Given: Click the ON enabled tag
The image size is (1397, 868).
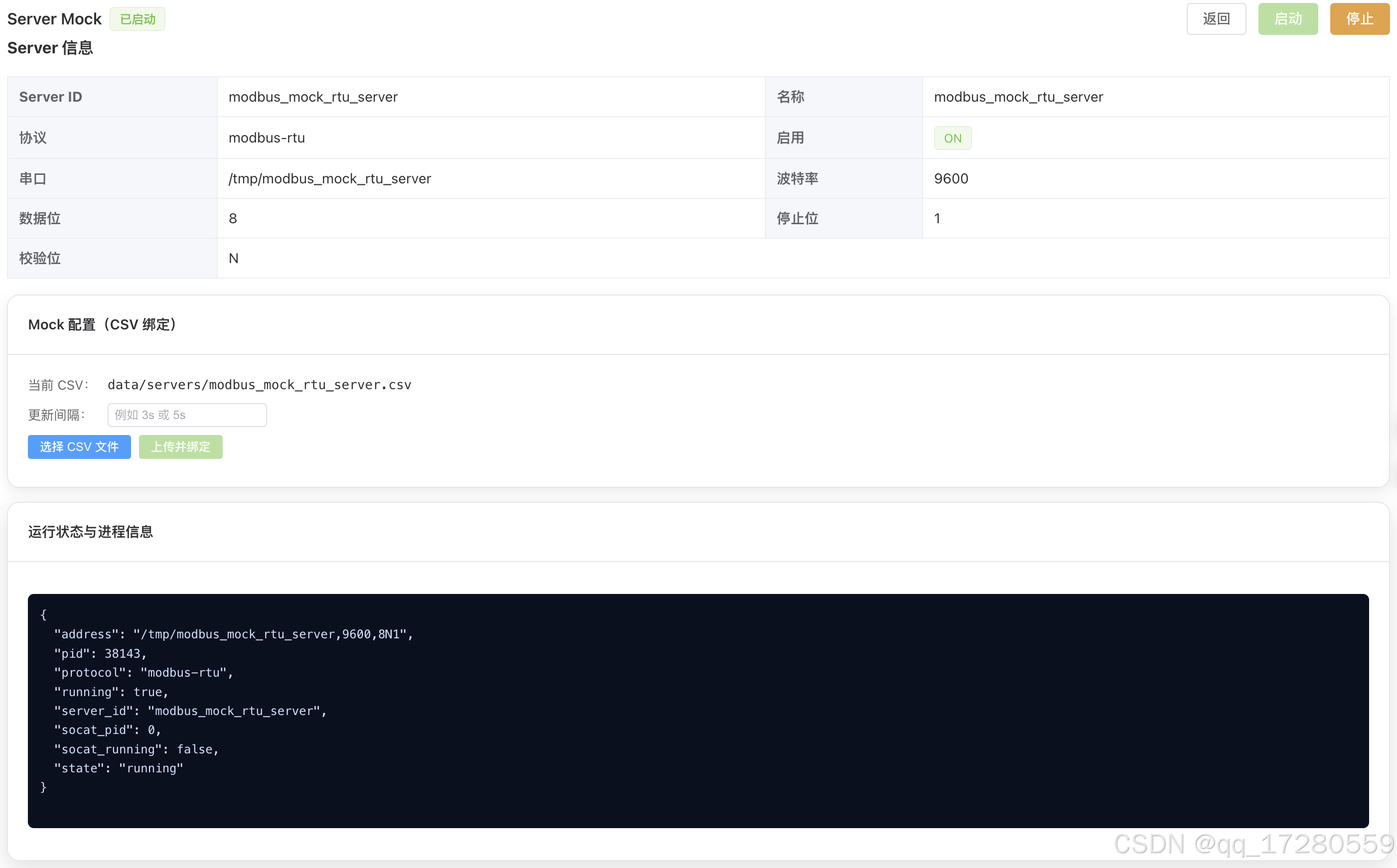Looking at the screenshot, I should point(952,139).
